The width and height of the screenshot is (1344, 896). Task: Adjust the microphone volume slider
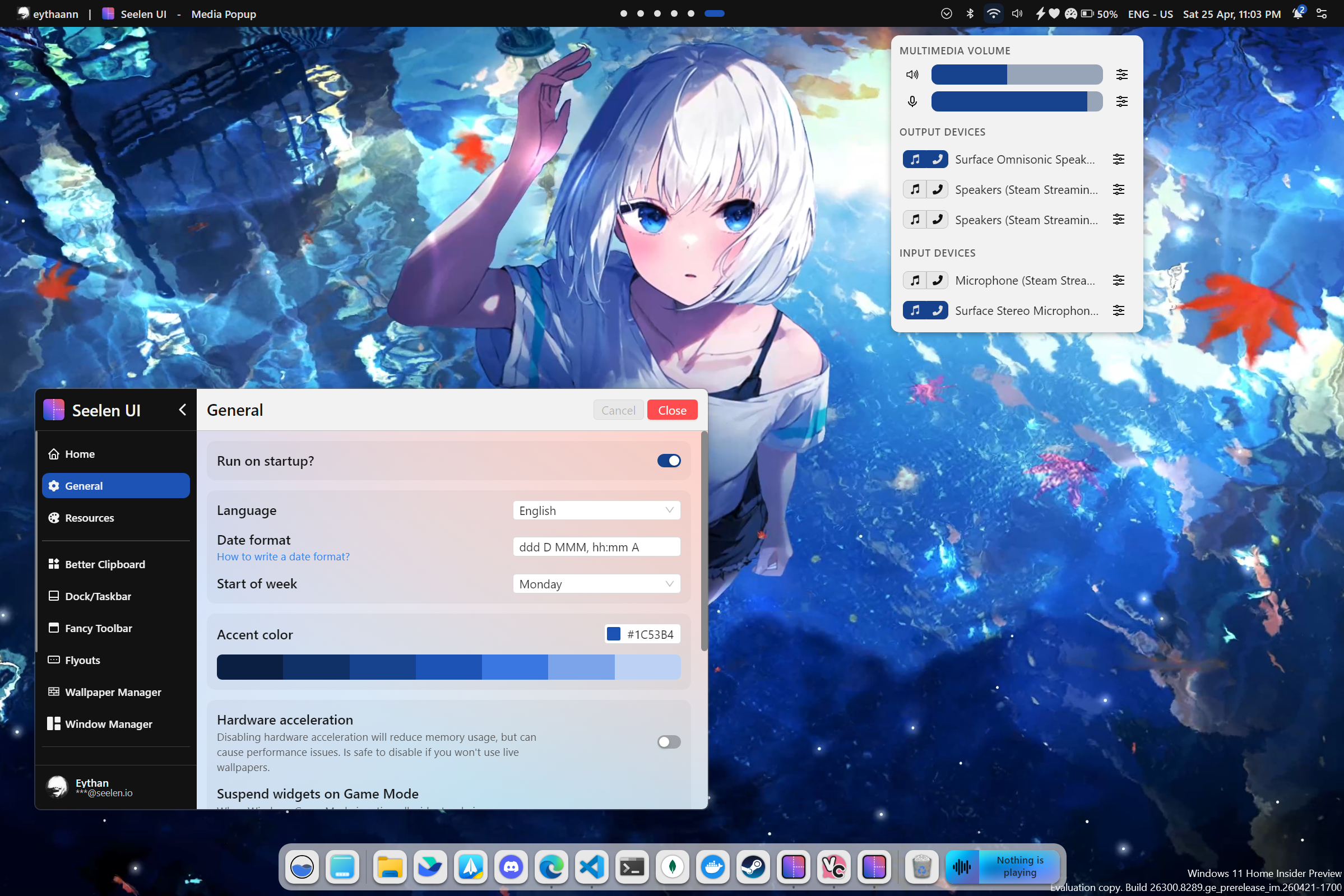tap(1017, 101)
